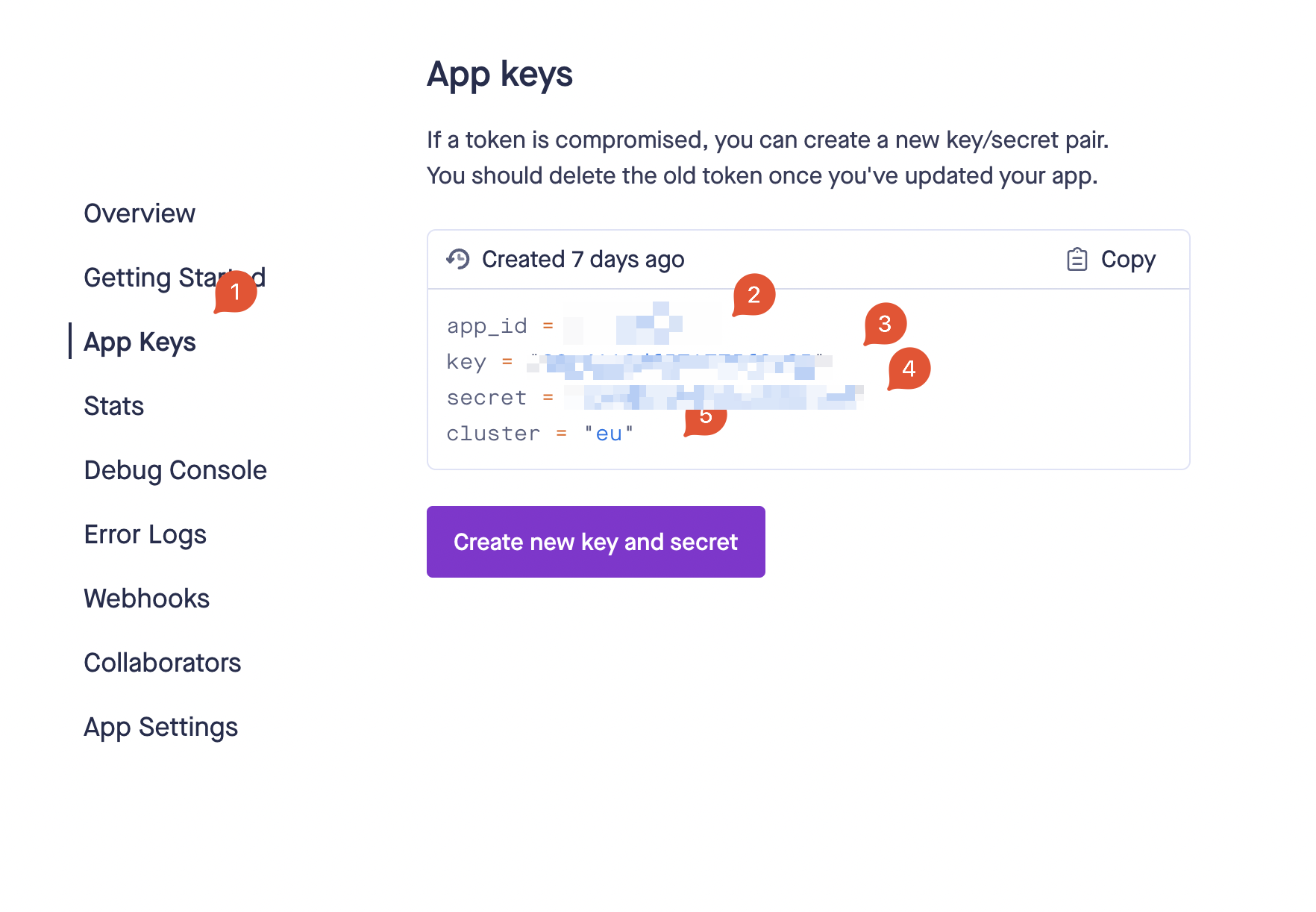
Task: Open the Debug Console
Action: (175, 470)
